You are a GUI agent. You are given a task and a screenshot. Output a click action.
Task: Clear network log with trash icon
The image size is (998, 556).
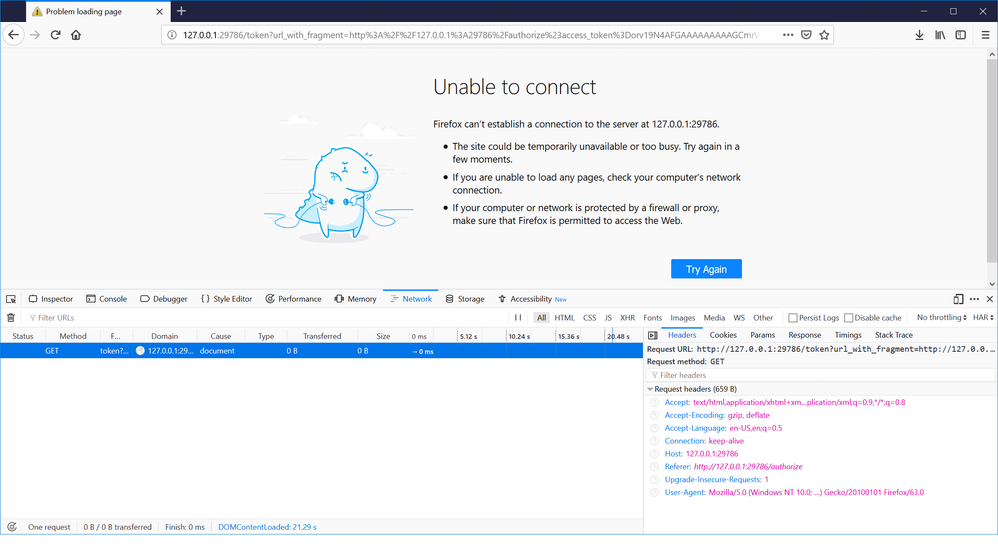point(11,318)
